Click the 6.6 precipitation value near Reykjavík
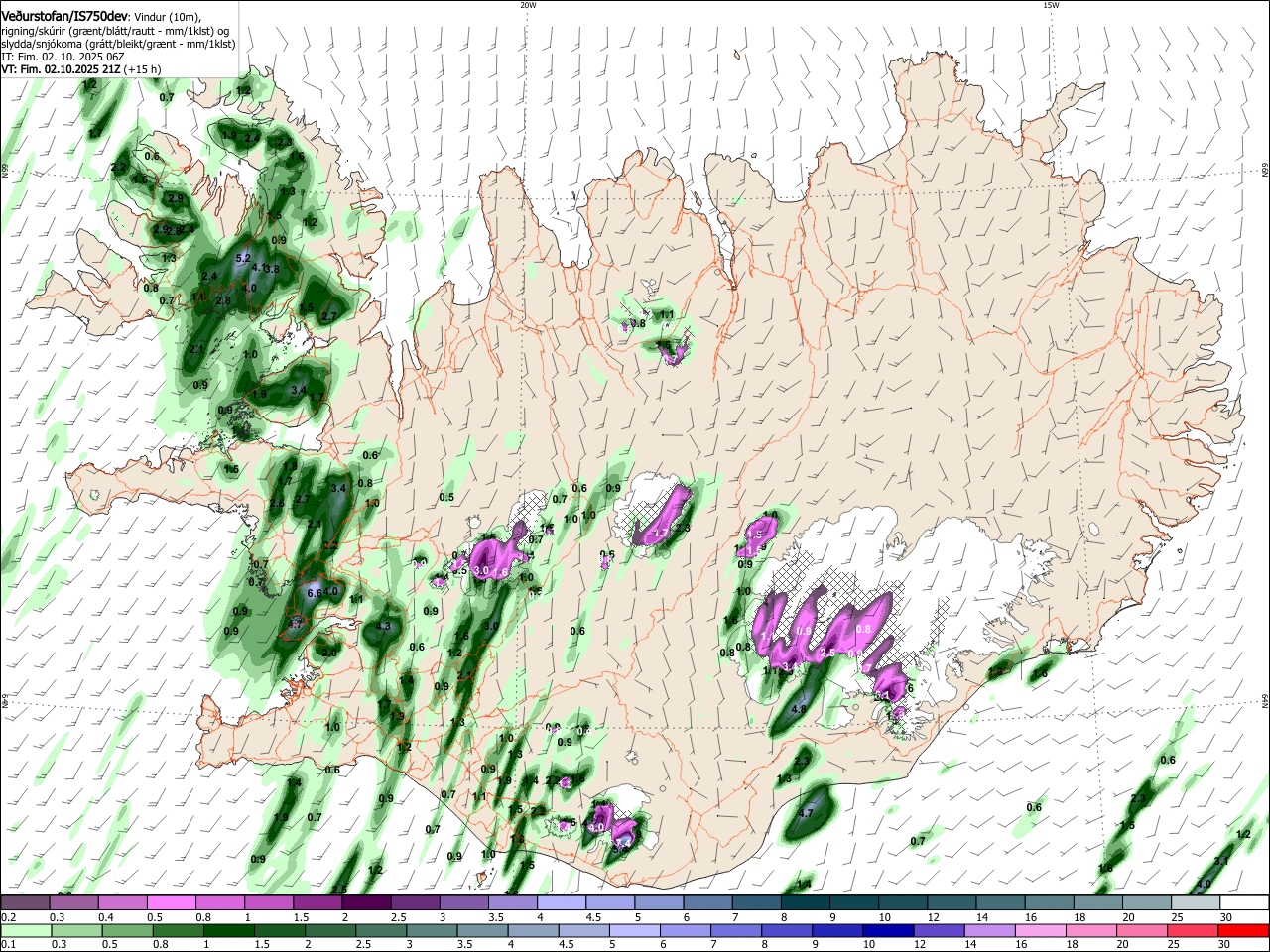The image size is (1270, 952). [x=316, y=593]
